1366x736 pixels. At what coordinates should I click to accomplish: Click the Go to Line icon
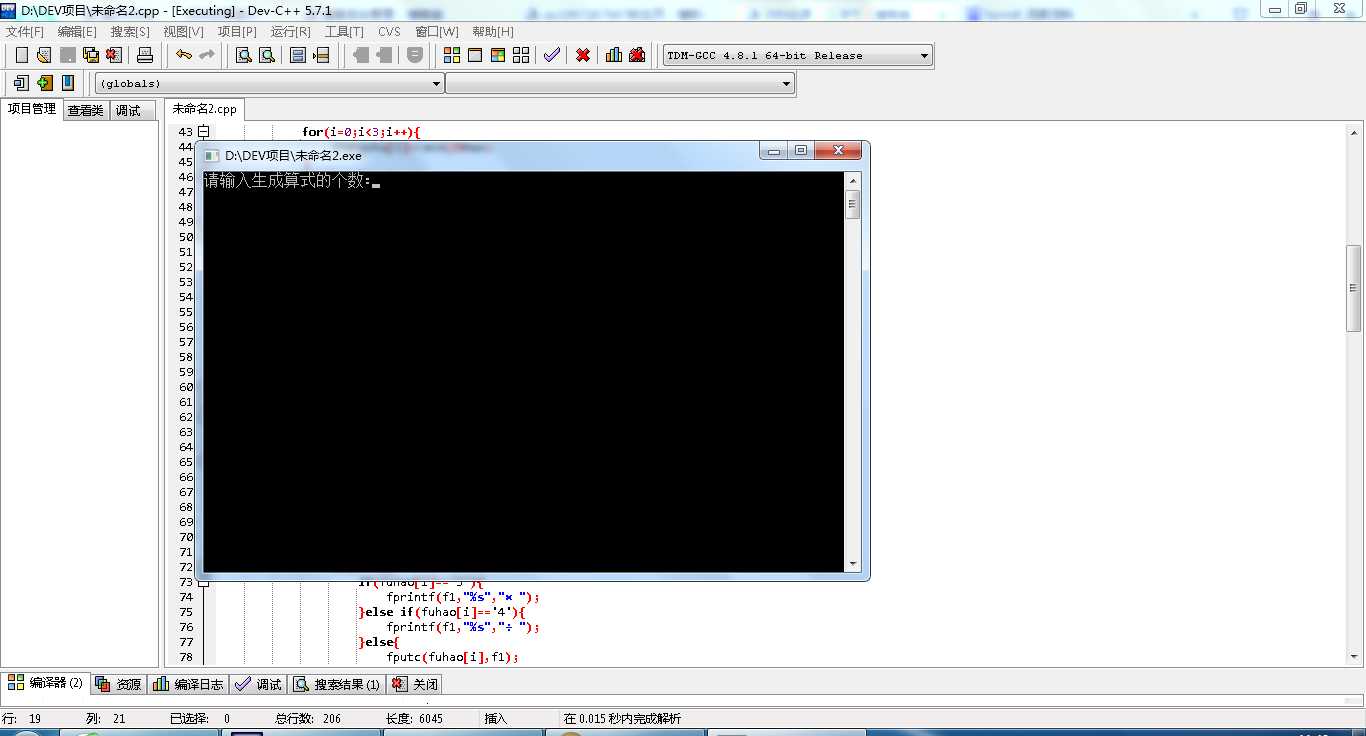[321, 55]
